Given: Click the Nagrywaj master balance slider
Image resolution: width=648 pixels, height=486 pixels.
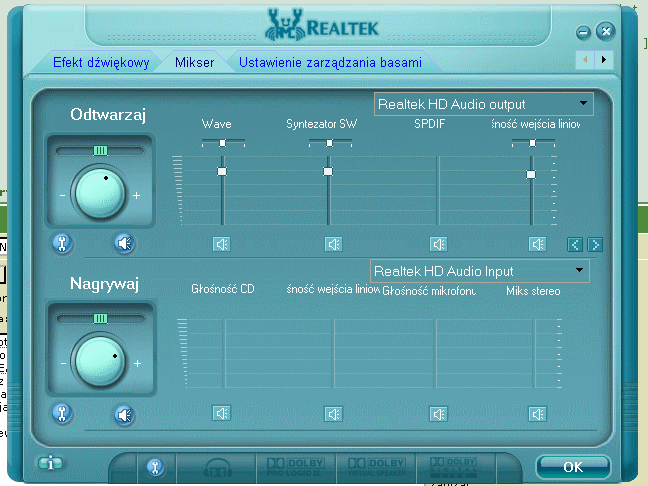Looking at the screenshot, I should click(x=100, y=319).
